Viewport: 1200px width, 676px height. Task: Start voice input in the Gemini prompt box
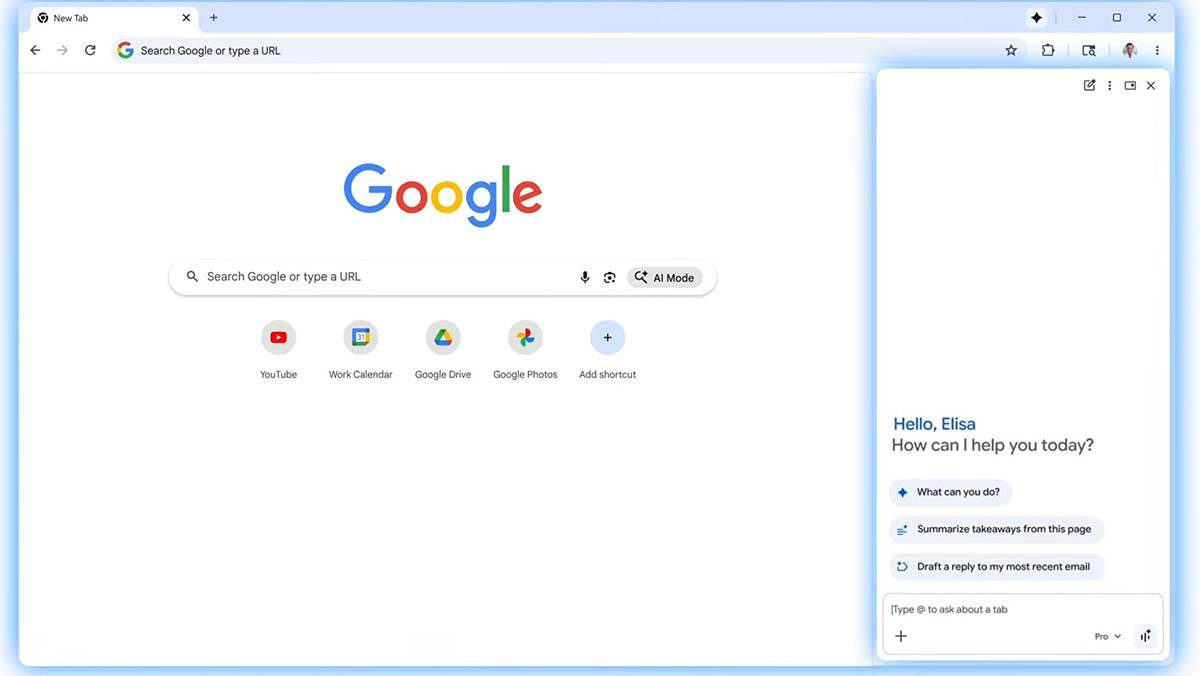[x=1145, y=635]
